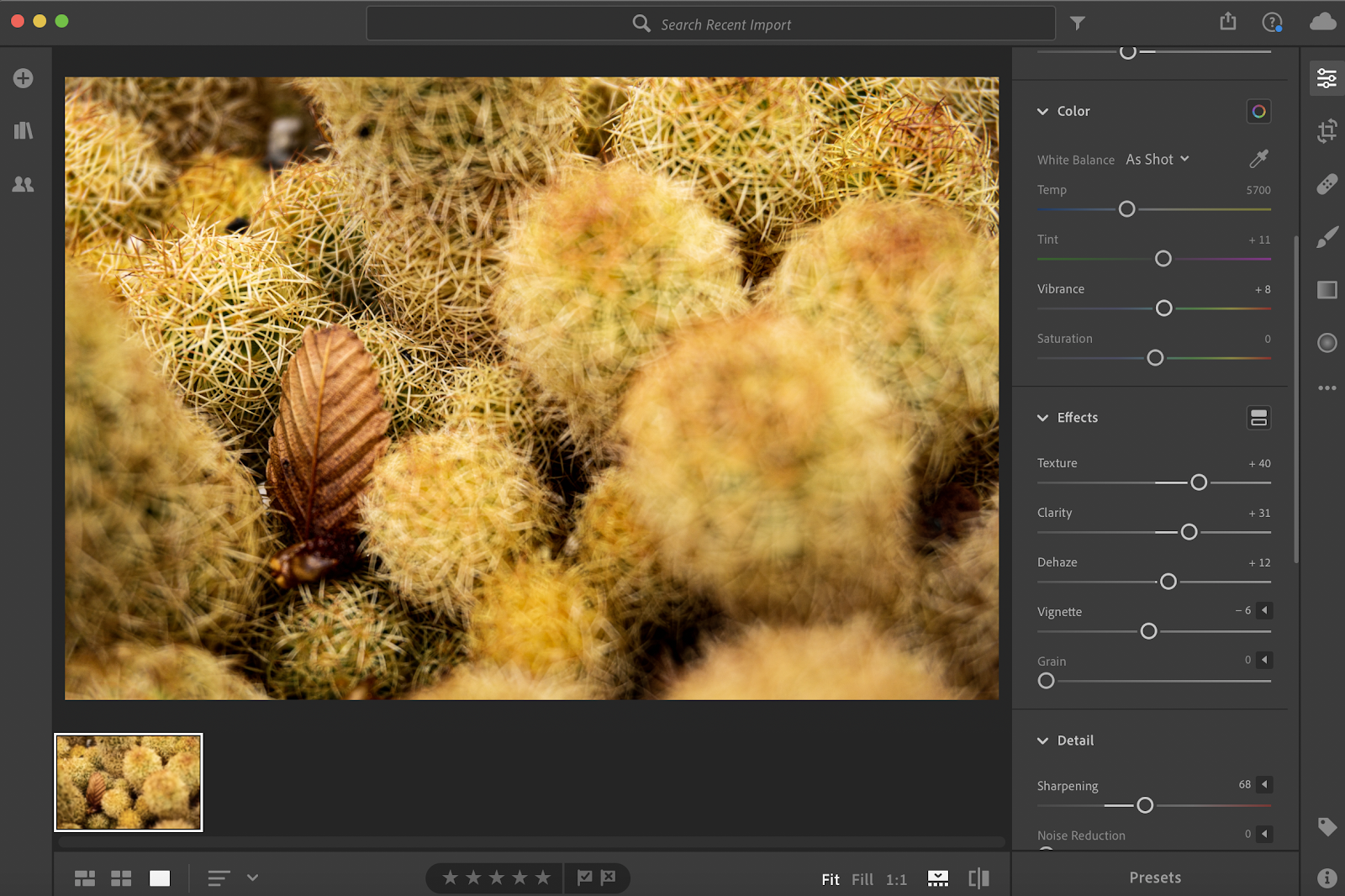The height and width of the screenshot is (896, 1345).
Task: Open the Presets panel
Action: click(x=1155, y=878)
